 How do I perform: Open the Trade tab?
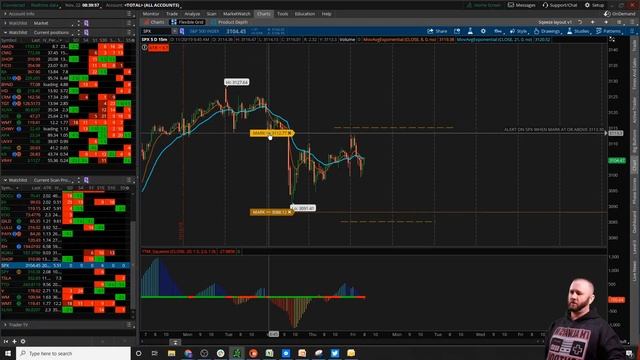pos(172,14)
